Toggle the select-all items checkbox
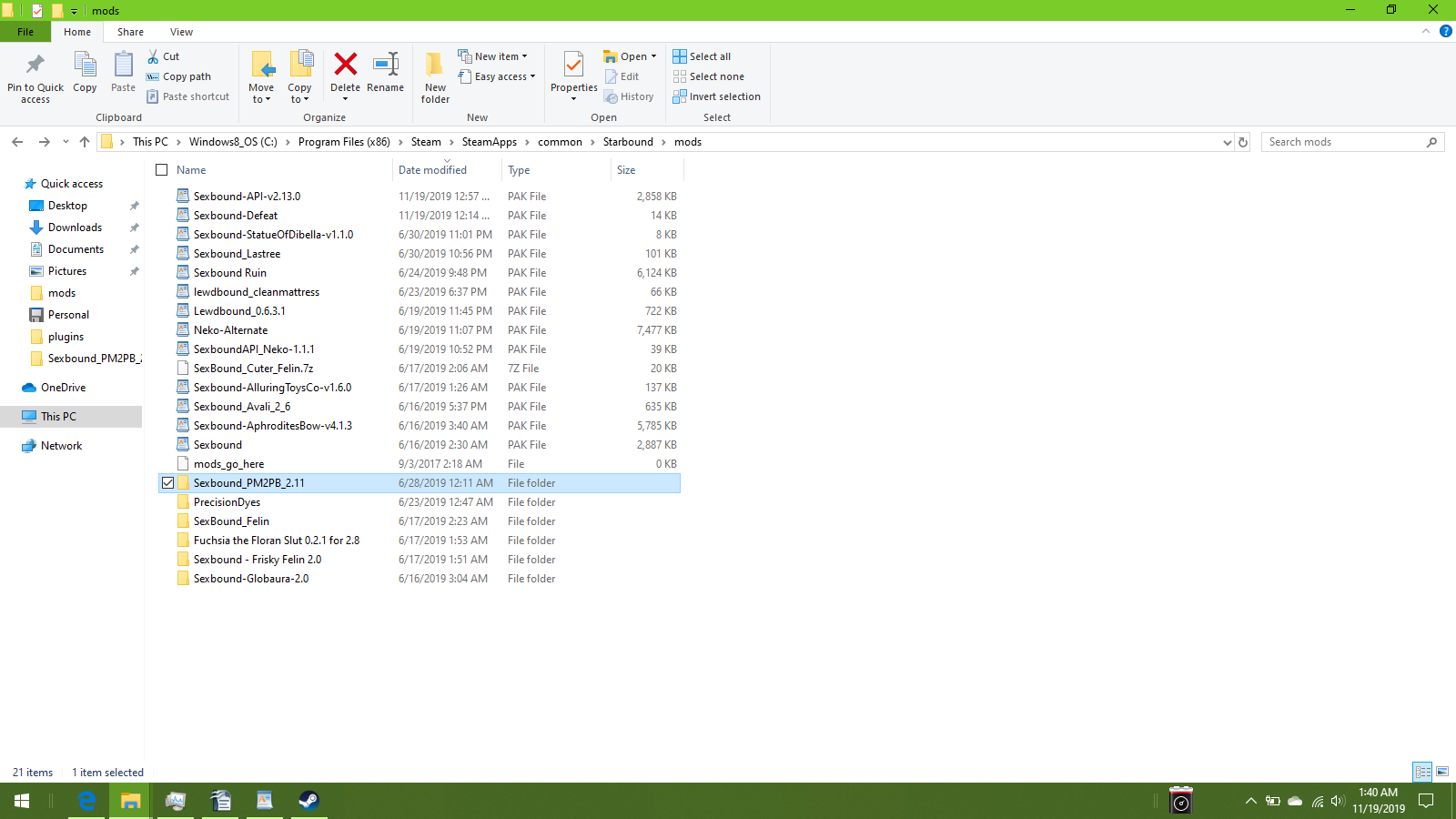Viewport: 1456px width, 819px height. (x=162, y=170)
